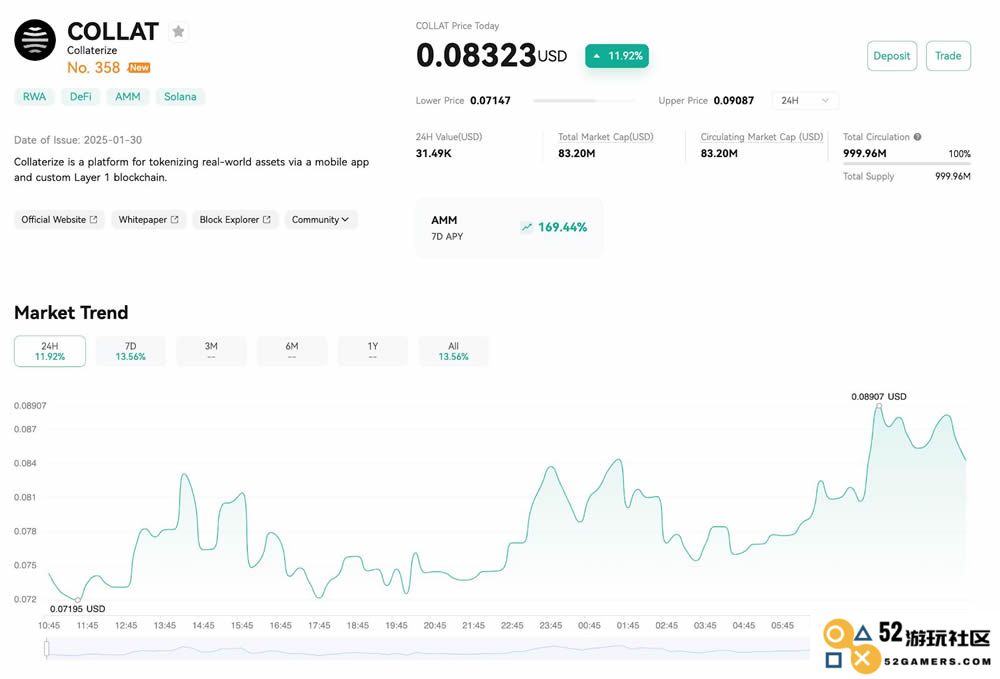Click the AMM tag
Image resolution: width=1000 pixels, height=679 pixels.
[128, 97]
